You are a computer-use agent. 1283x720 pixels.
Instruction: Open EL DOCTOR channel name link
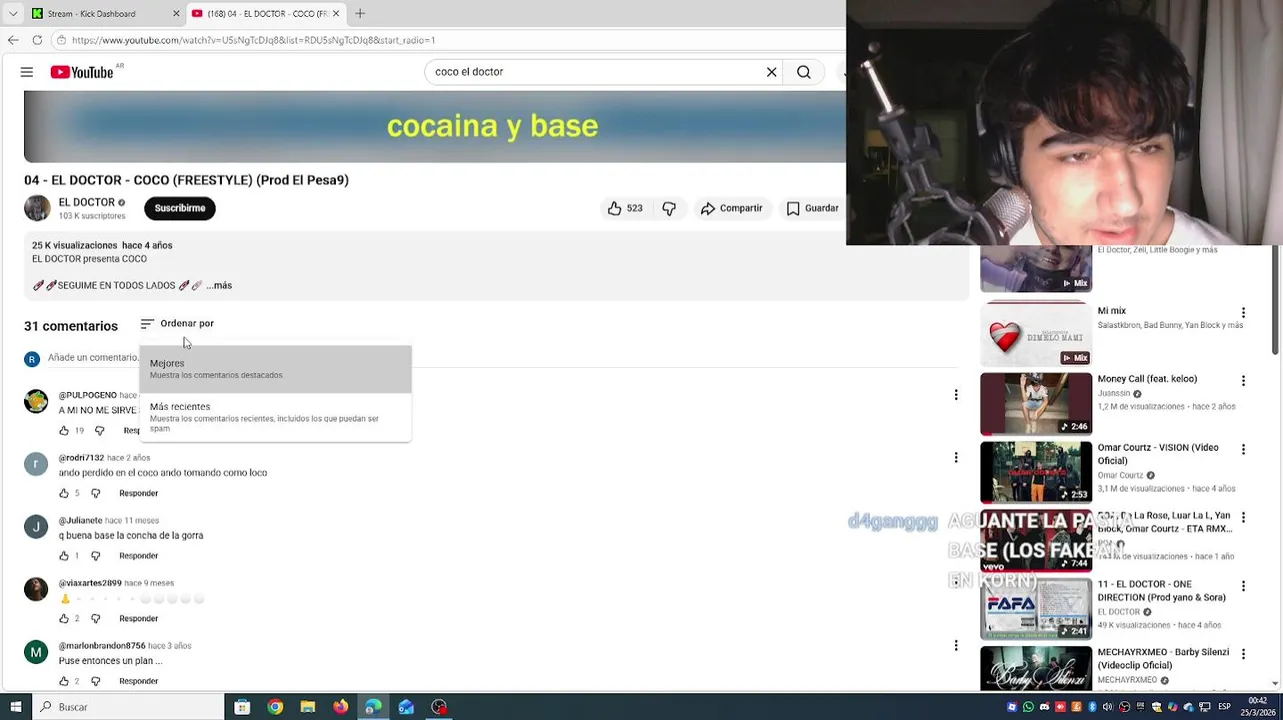[x=87, y=202]
